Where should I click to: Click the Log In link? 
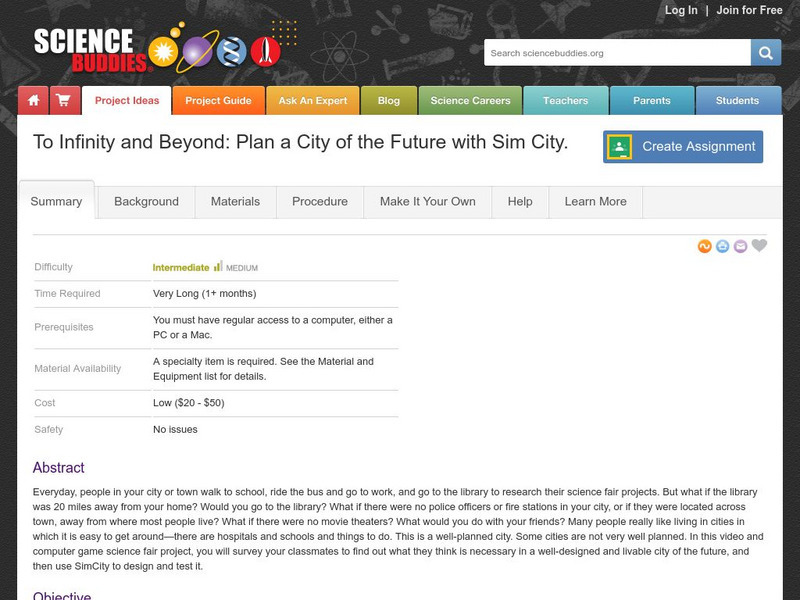(681, 11)
